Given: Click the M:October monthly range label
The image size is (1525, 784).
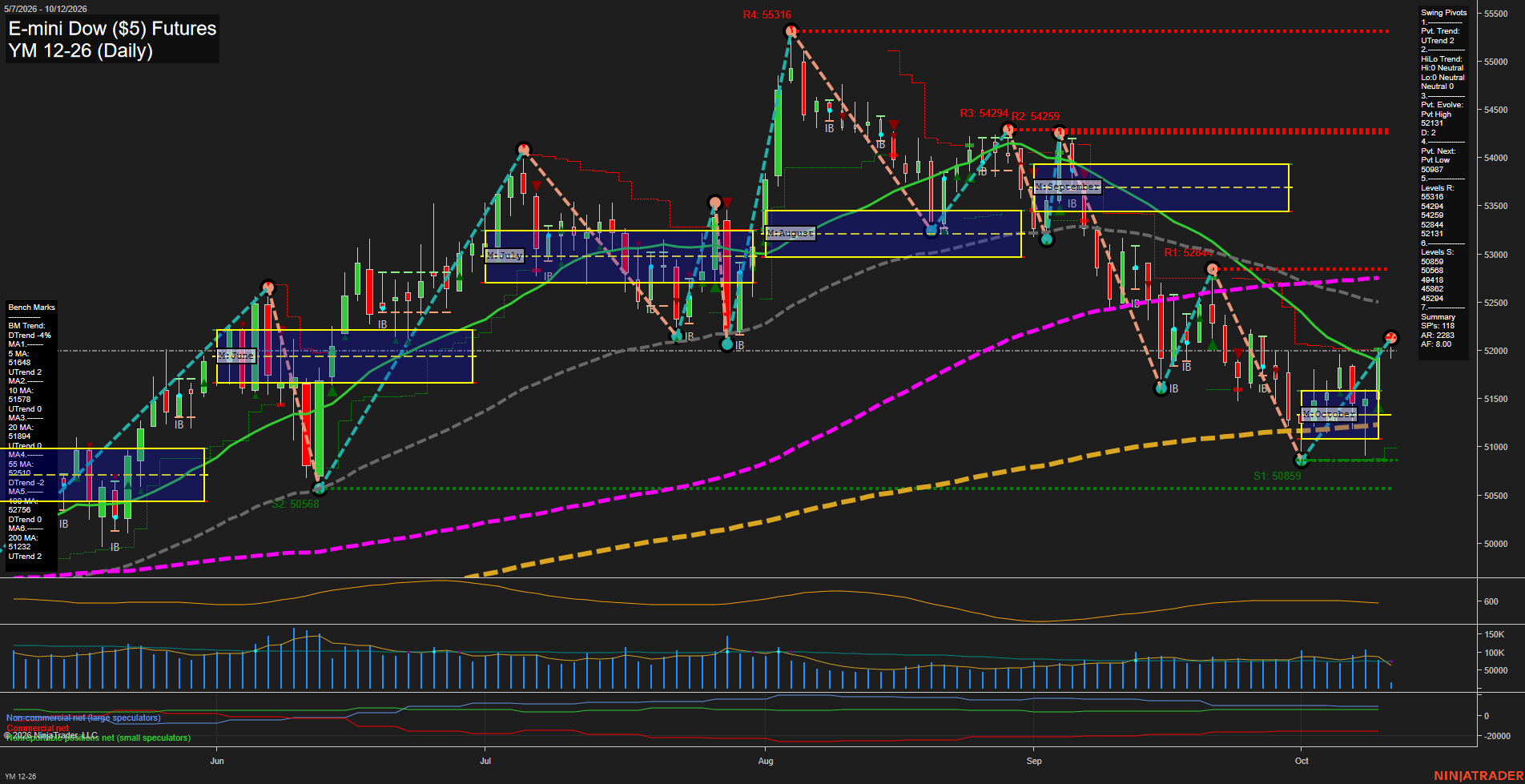Looking at the screenshot, I should (x=1328, y=414).
